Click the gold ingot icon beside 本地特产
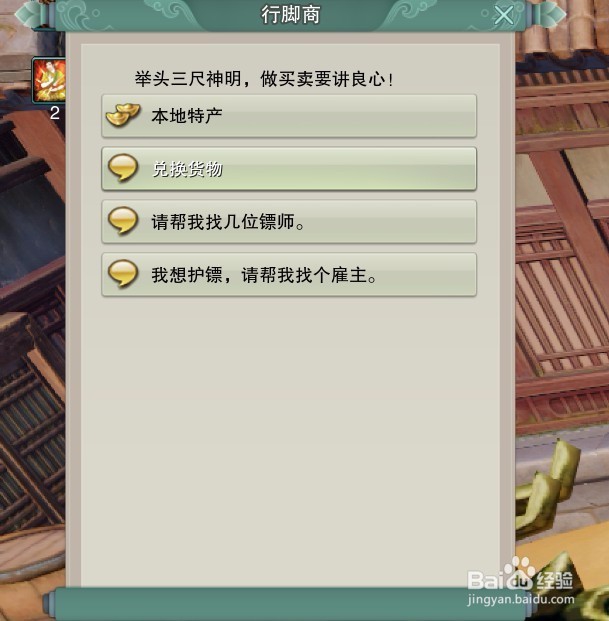This screenshot has height=621, width=609. [123, 115]
